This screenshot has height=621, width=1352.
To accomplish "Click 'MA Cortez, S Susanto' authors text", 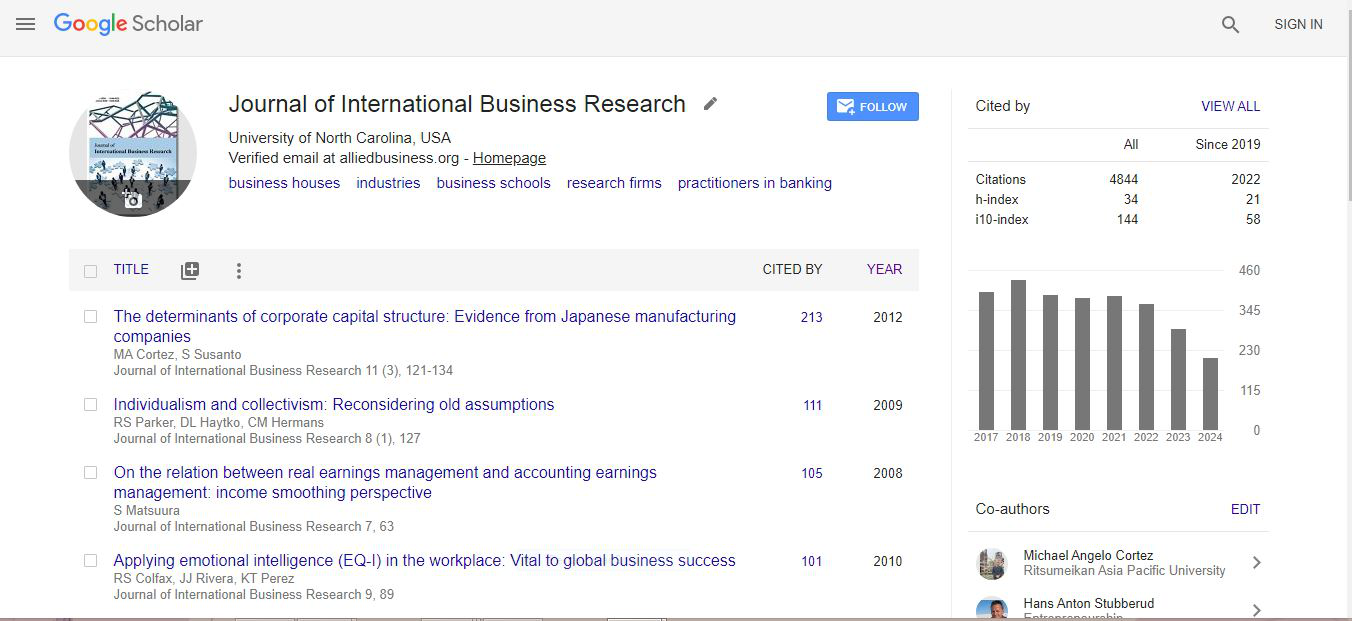I will (177, 354).
